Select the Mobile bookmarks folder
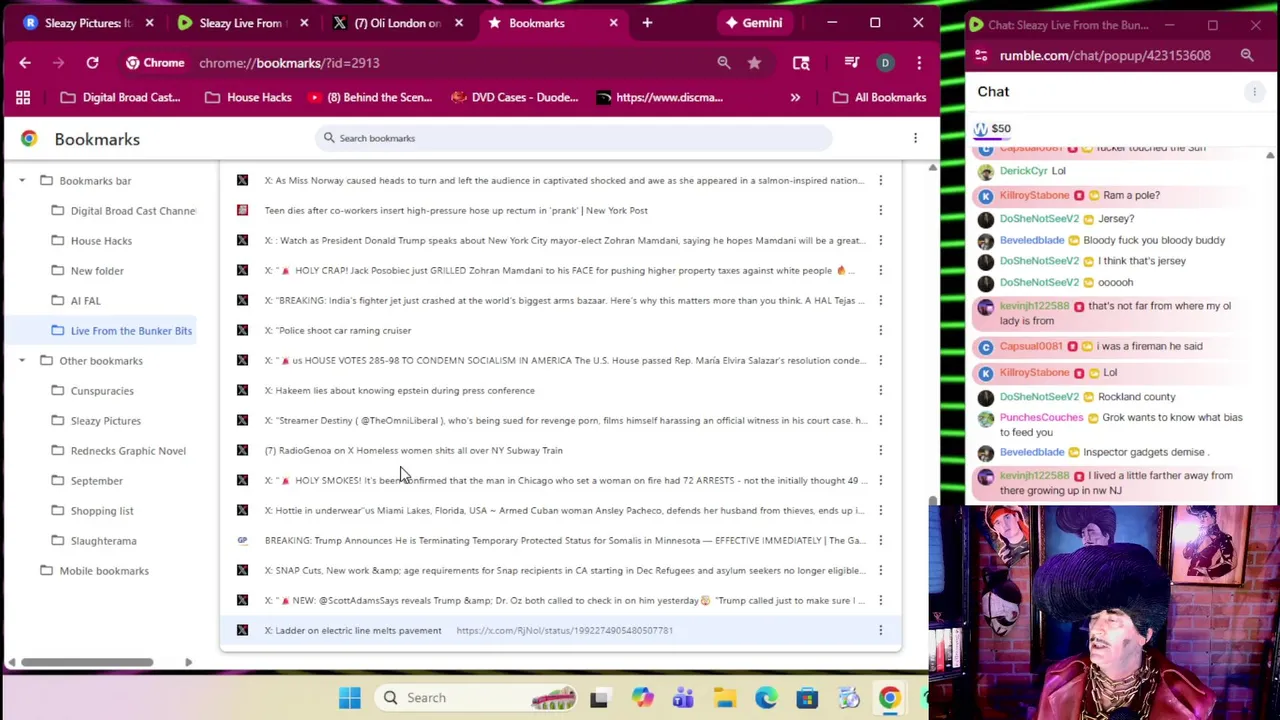The image size is (1280, 720). click(103, 571)
